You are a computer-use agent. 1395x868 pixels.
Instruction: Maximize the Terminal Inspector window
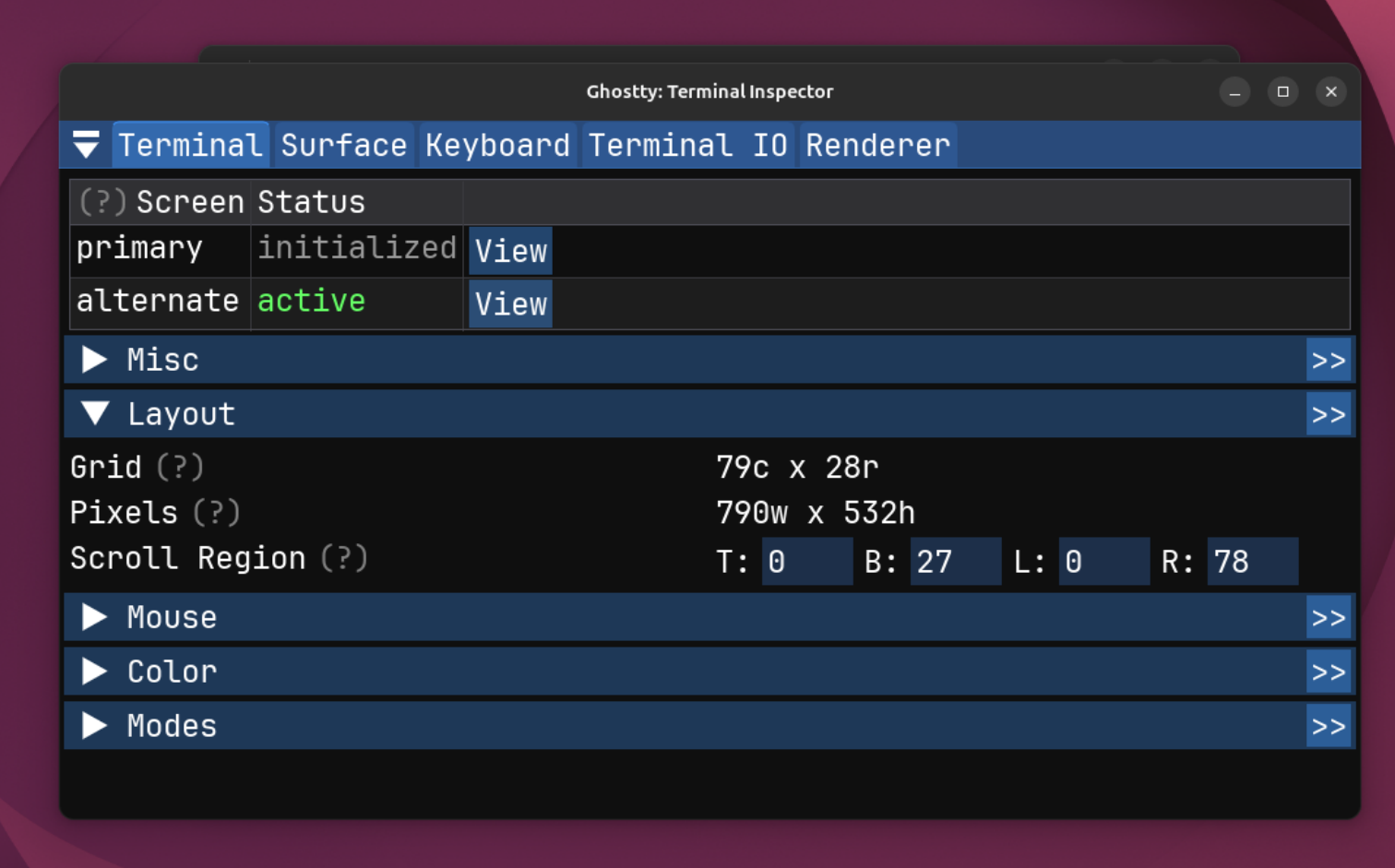coord(1282,91)
